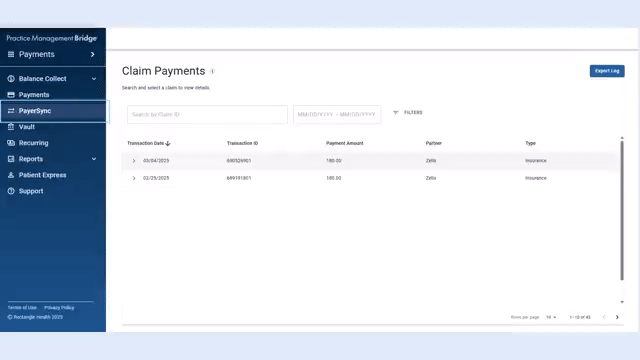
Task: Click the Payments grid menu icon
Action: (x=11, y=54)
